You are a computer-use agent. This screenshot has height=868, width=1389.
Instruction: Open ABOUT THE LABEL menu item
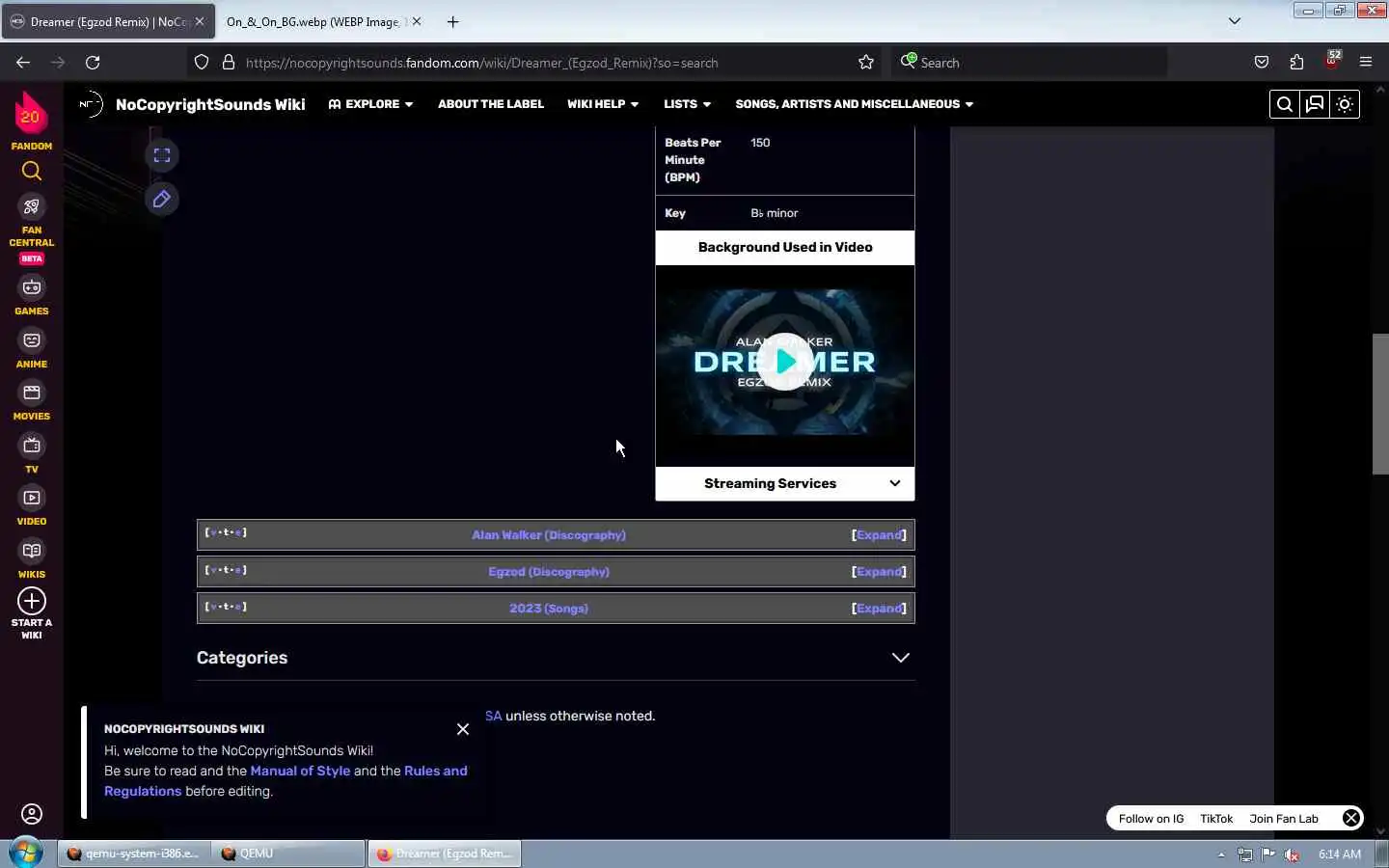click(x=491, y=104)
